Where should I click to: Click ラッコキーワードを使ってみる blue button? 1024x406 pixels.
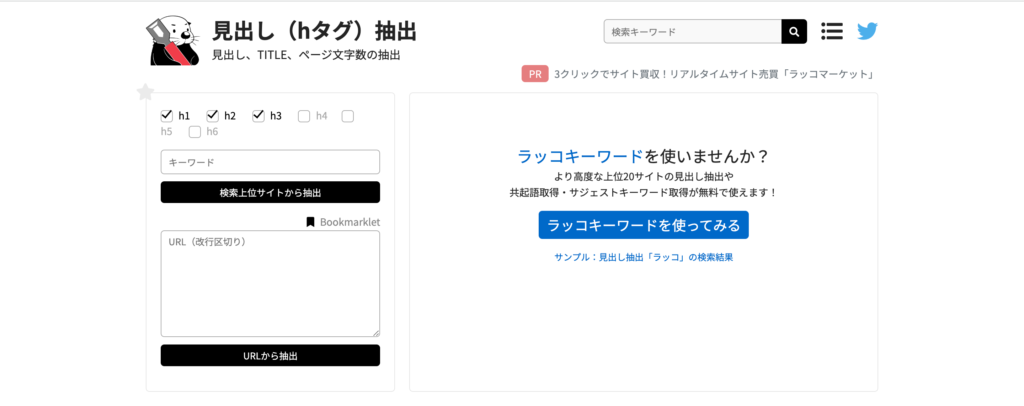[x=644, y=225]
